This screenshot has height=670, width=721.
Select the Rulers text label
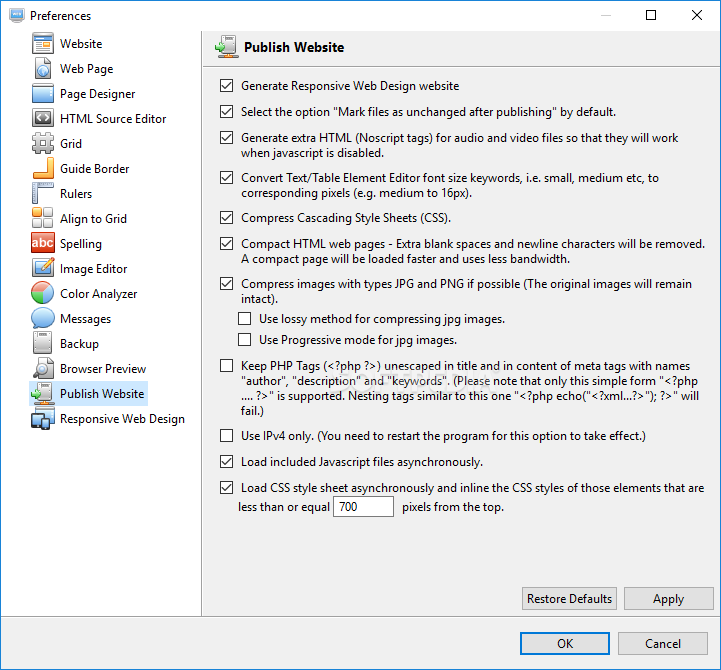click(x=76, y=194)
